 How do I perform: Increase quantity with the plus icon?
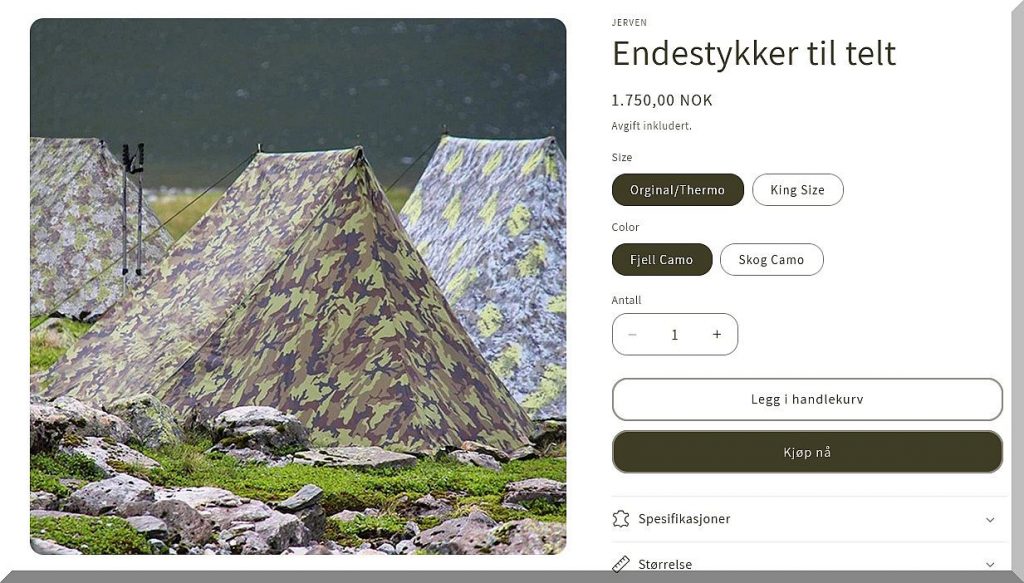tap(716, 334)
